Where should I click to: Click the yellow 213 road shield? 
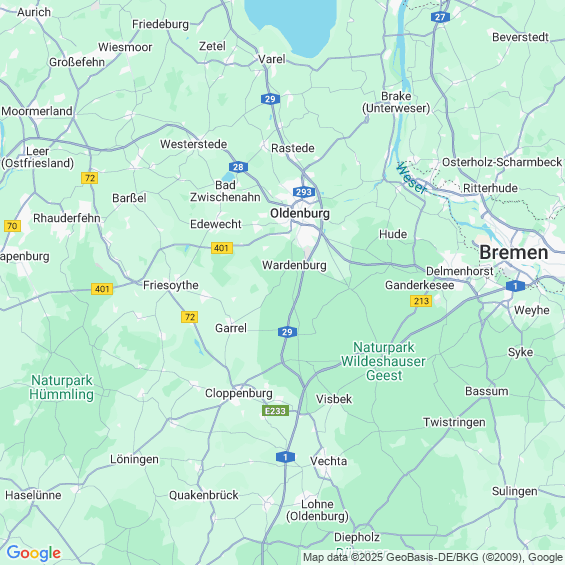pos(421,301)
